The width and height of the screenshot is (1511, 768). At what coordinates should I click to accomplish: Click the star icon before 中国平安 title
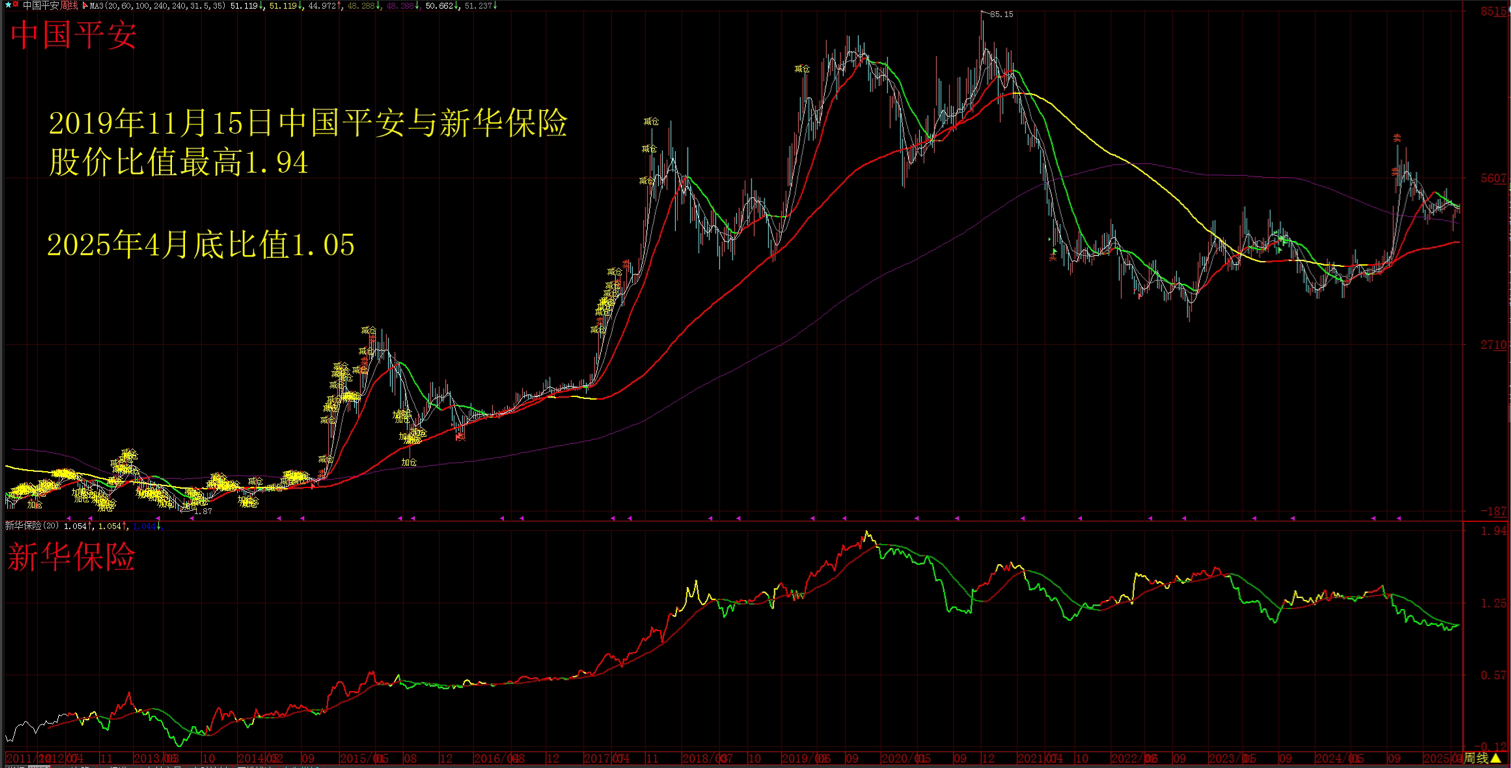pos(8,5)
